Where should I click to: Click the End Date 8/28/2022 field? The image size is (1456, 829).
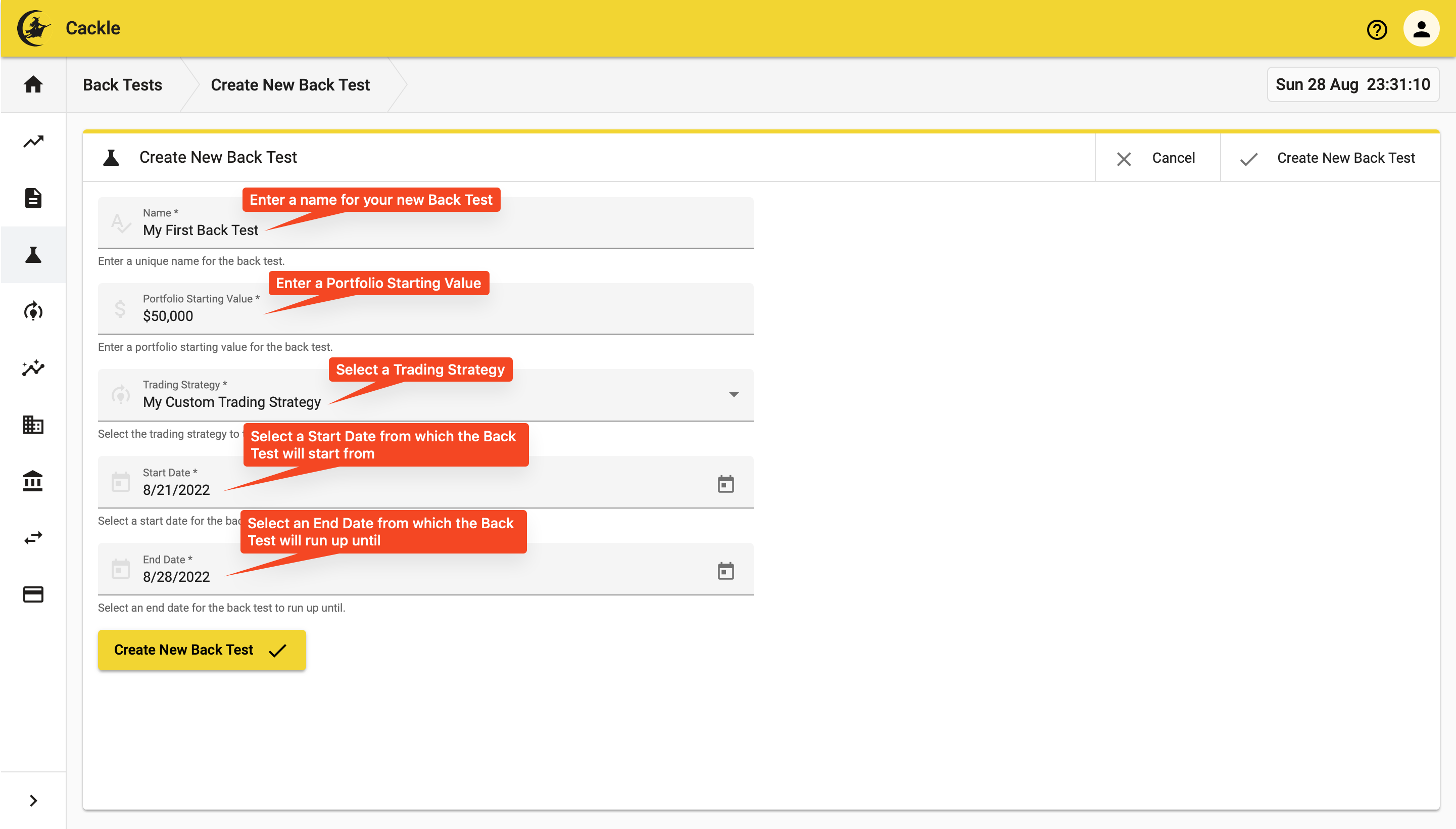click(x=425, y=569)
